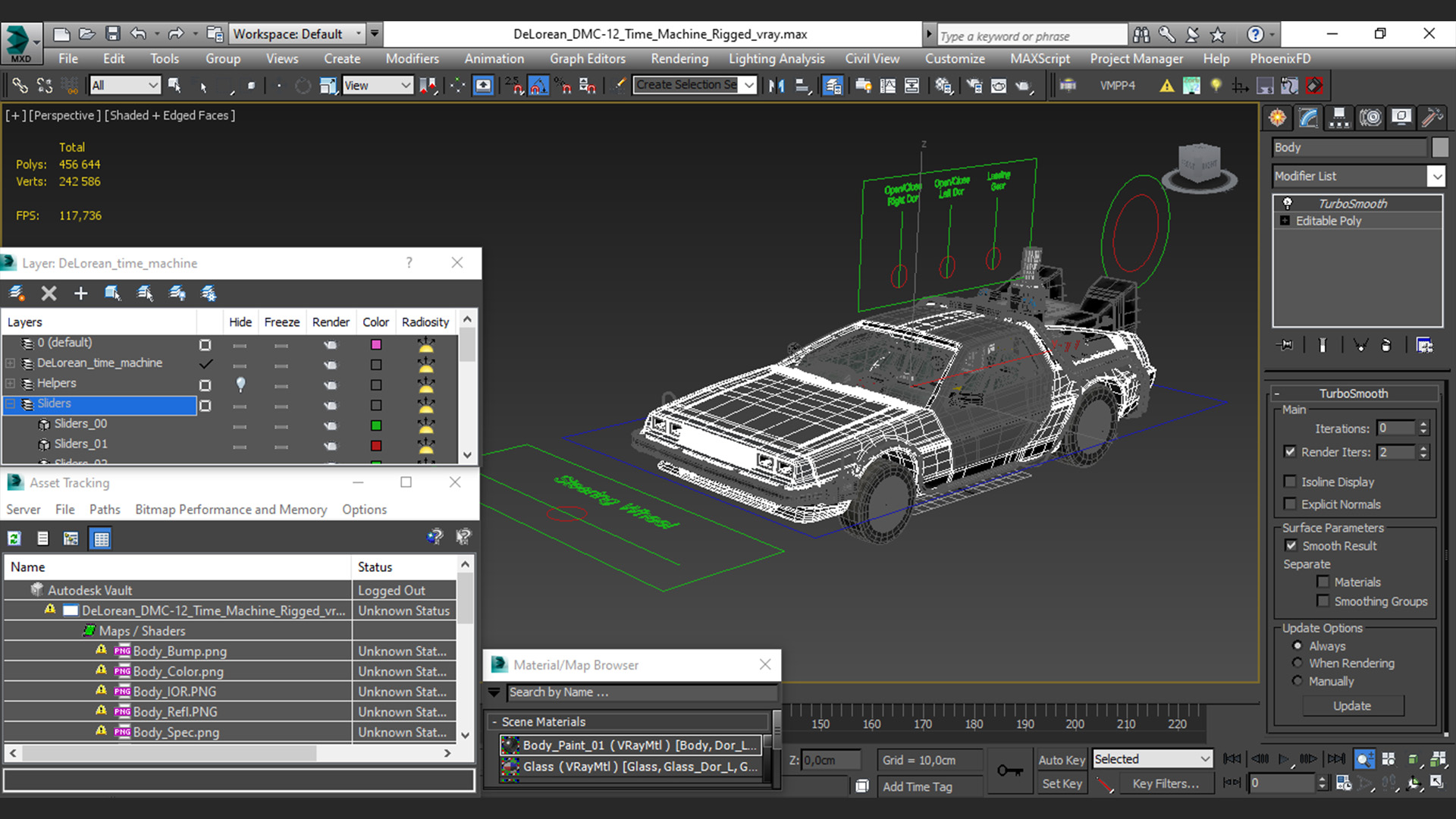Click the Delete layer X icon
The height and width of the screenshot is (819, 1456).
pos(49,293)
